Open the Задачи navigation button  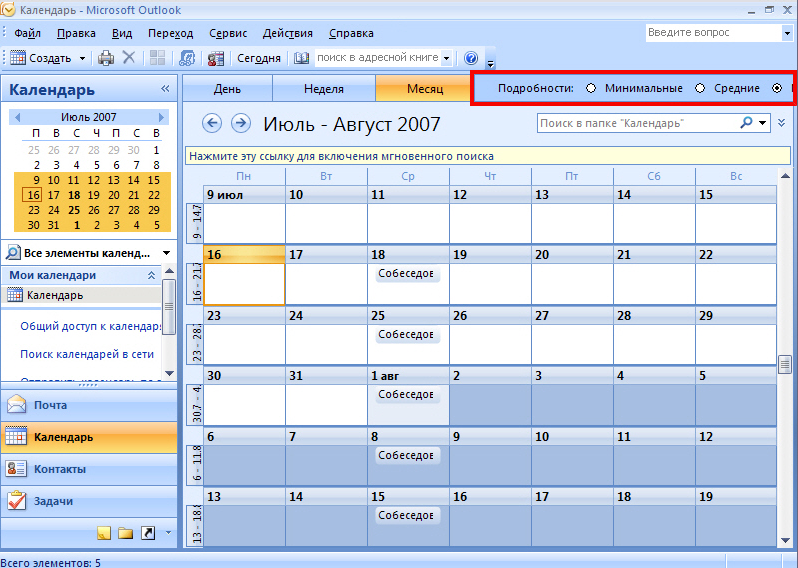point(89,501)
